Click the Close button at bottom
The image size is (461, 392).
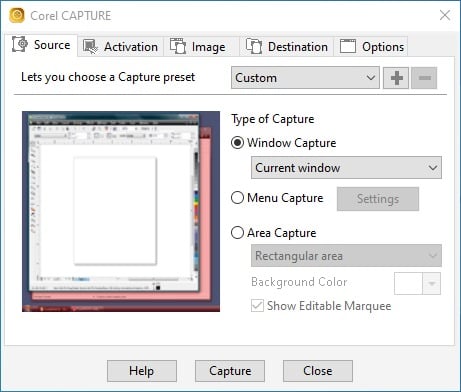click(318, 371)
